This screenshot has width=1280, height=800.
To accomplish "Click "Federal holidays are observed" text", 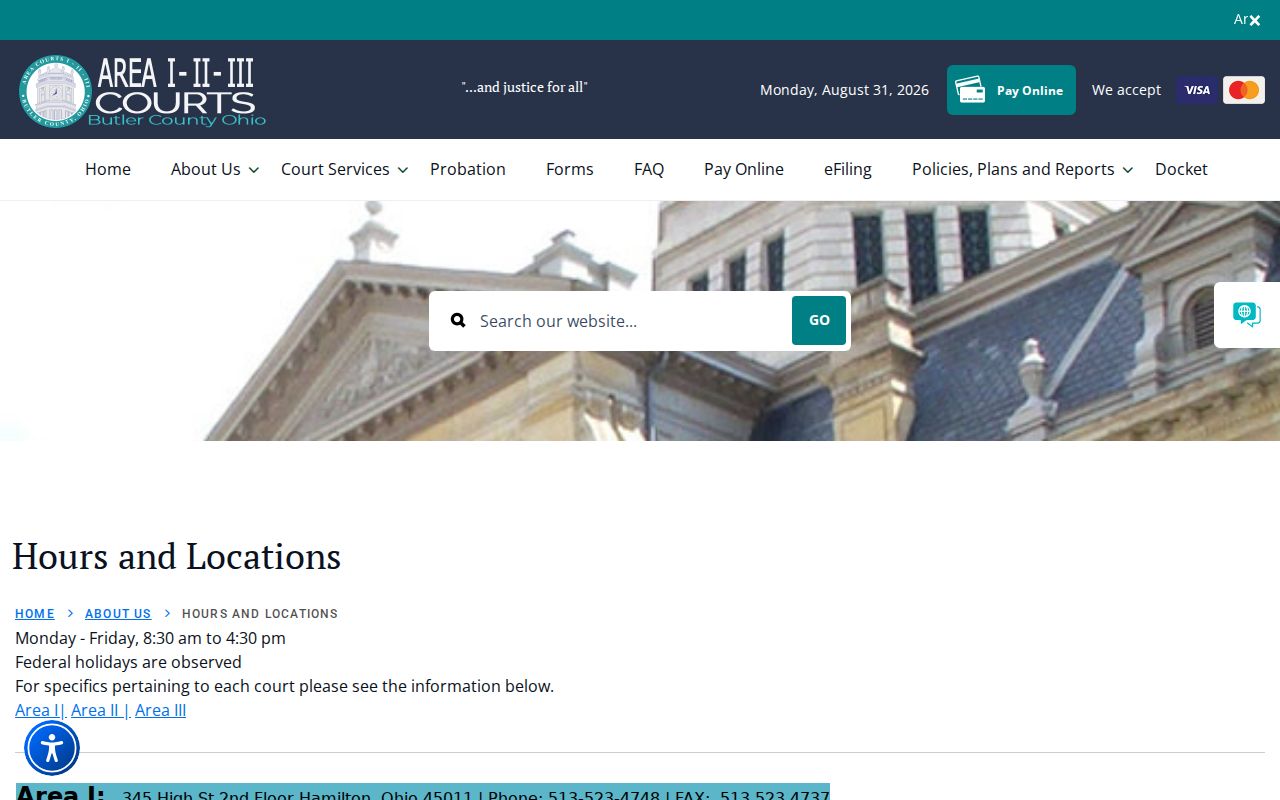I will 128,662.
